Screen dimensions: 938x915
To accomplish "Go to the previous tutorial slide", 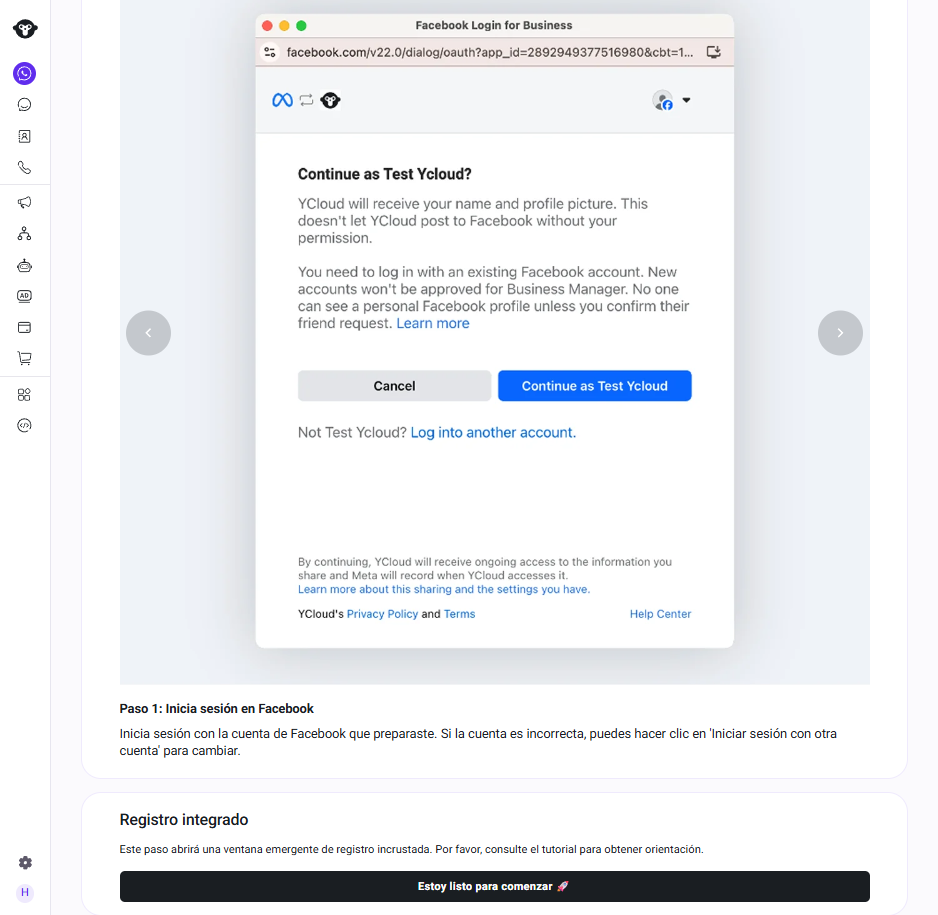I will (x=148, y=333).
